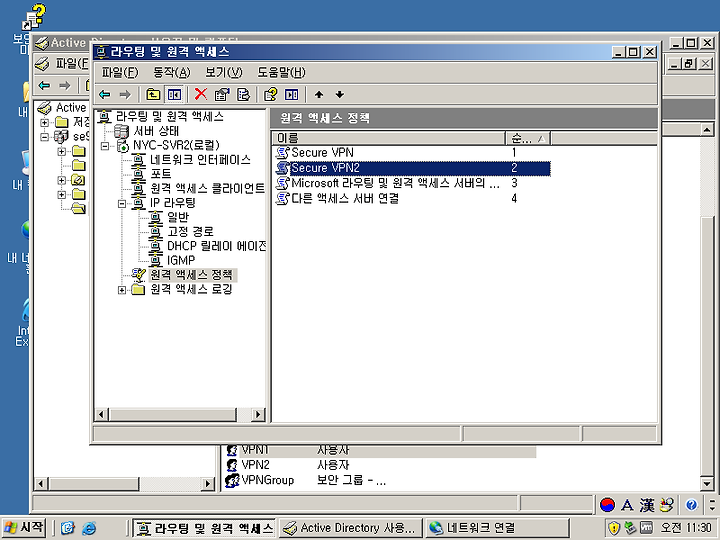Image resolution: width=720 pixels, height=540 pixels.
Task: Collapse the domain node in Active Directory tree
Action: (x=45, y=137)
